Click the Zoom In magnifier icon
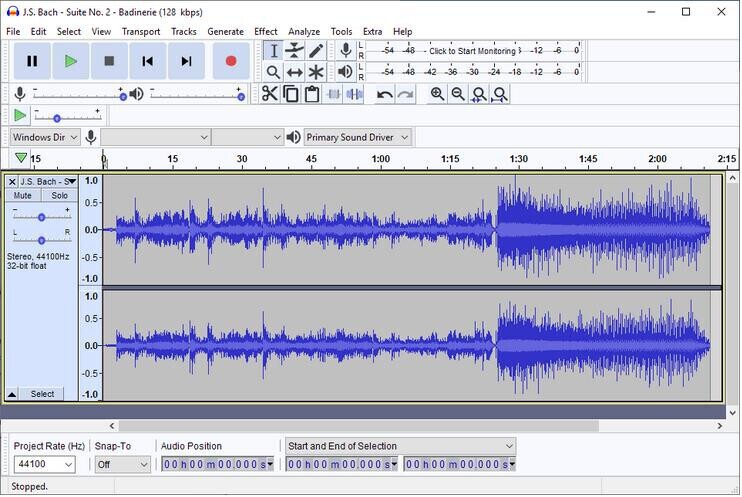742x497 pixels. pyautogui.click(x=437, y=94)
